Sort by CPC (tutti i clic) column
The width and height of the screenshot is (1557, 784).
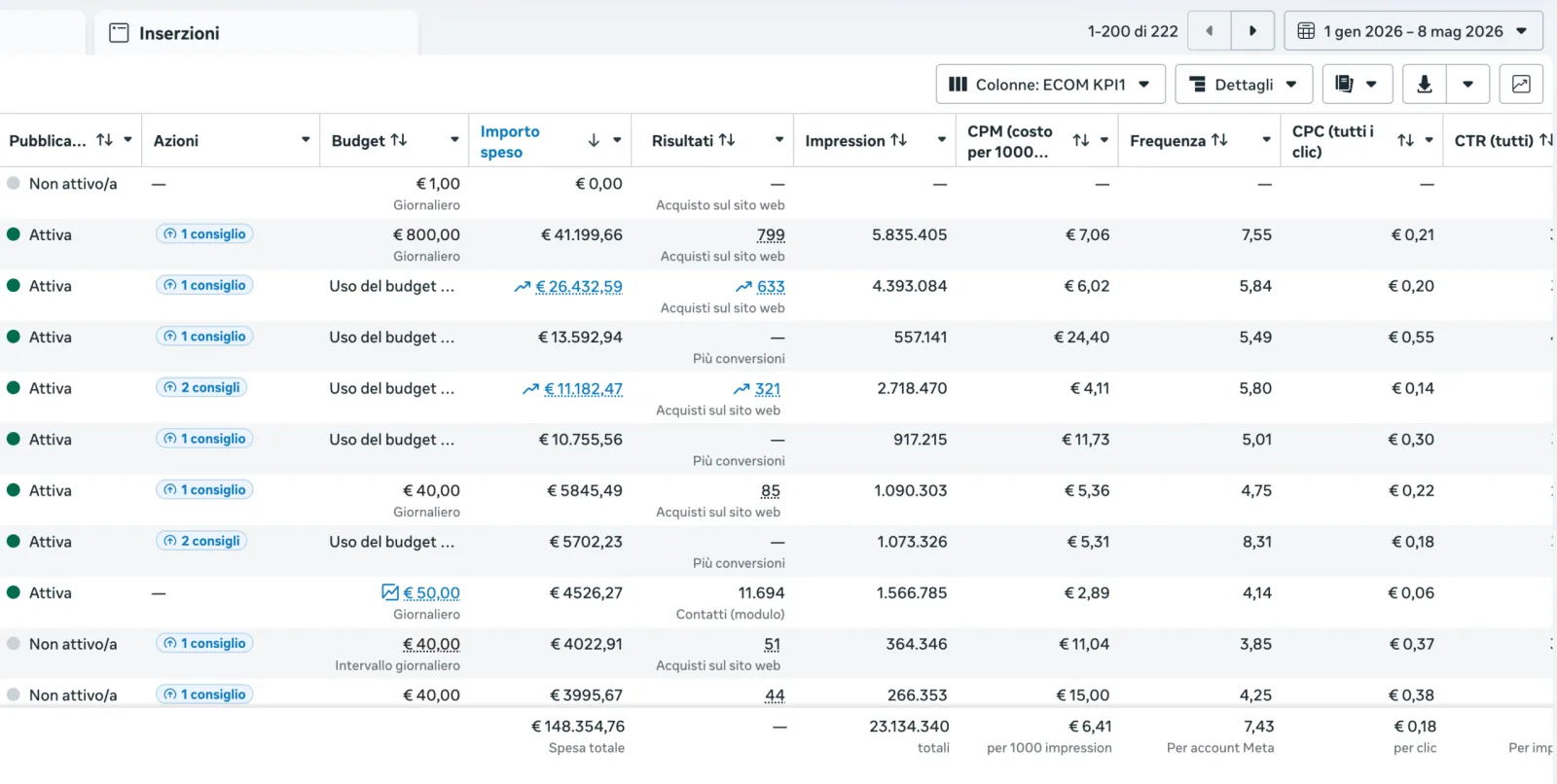coord(1405,140)
